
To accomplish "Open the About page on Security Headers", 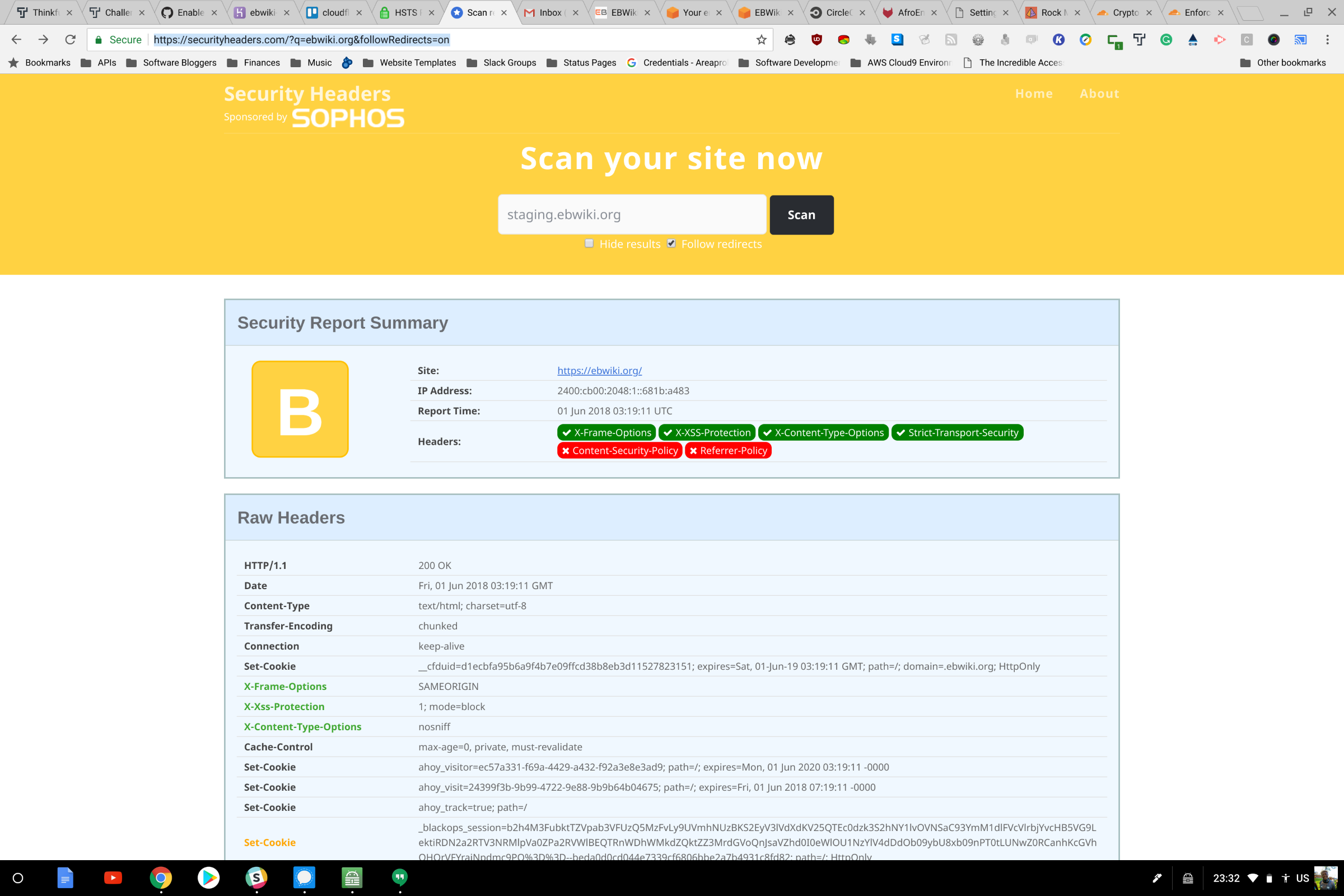I will point(1099,93).
